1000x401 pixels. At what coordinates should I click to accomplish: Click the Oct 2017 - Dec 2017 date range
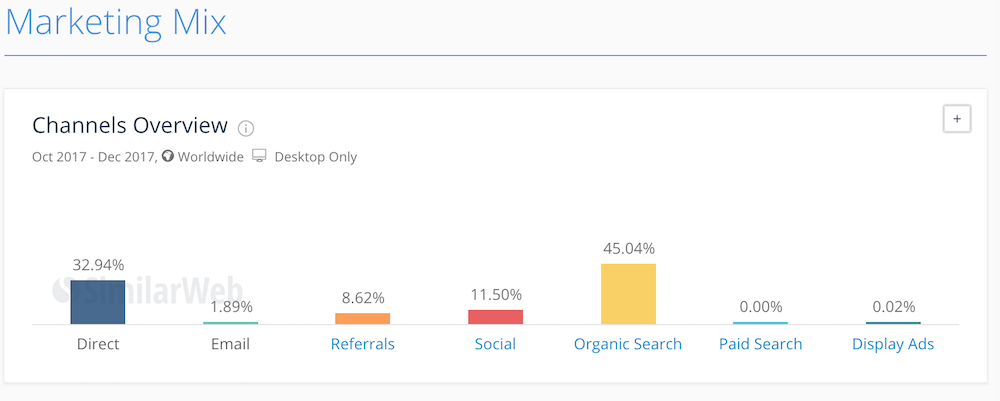(93, 157)
